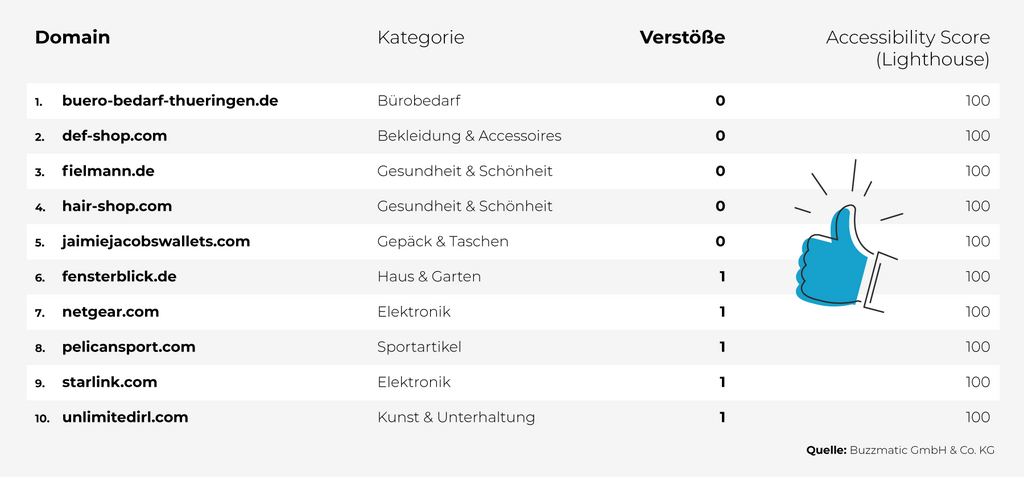Viewport: 1024px width, 477px height.
Task: Select the Kunst & Unterhaltung category
Action: 456,417
